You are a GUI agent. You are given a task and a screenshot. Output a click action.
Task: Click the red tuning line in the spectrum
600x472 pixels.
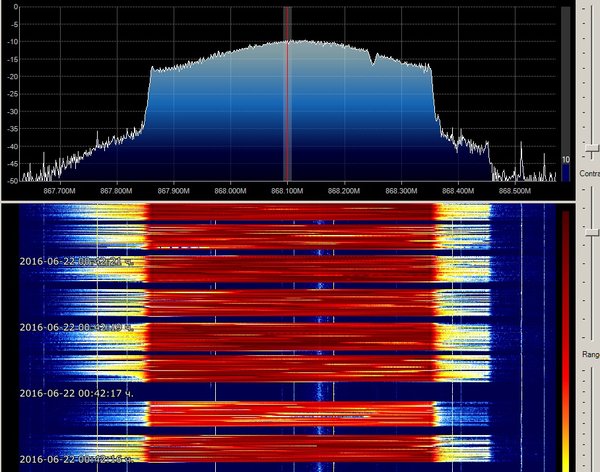[x=287, y=94]
